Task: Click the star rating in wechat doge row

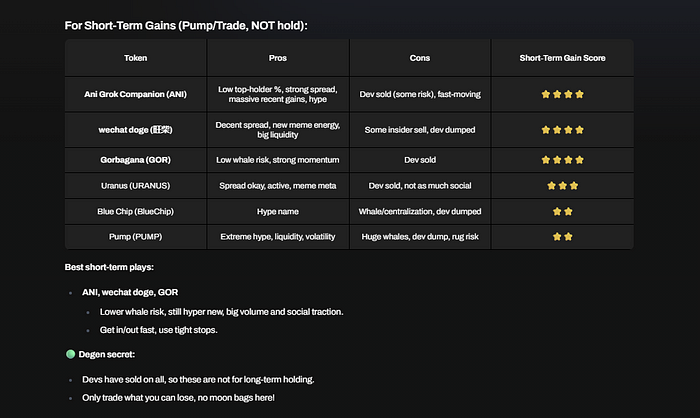Action: [562, 130]
